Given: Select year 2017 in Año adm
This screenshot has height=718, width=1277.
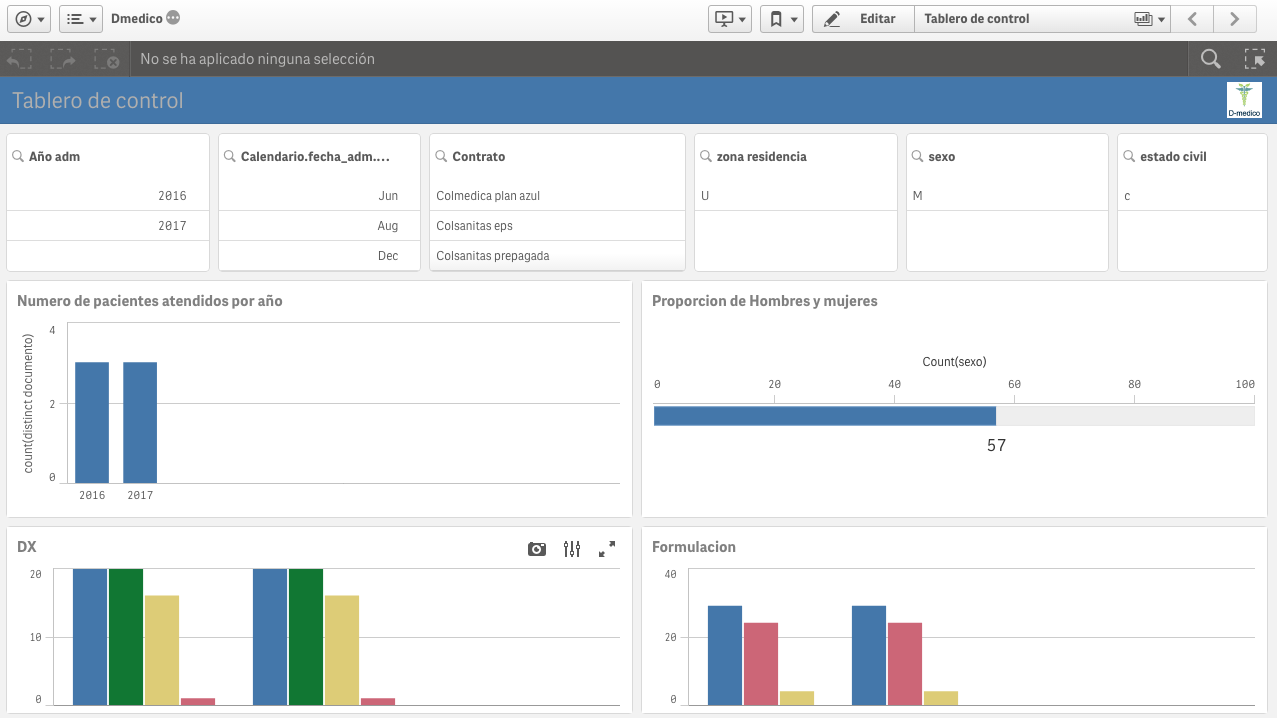Looking at the screenshot, I should pos(108,226).
